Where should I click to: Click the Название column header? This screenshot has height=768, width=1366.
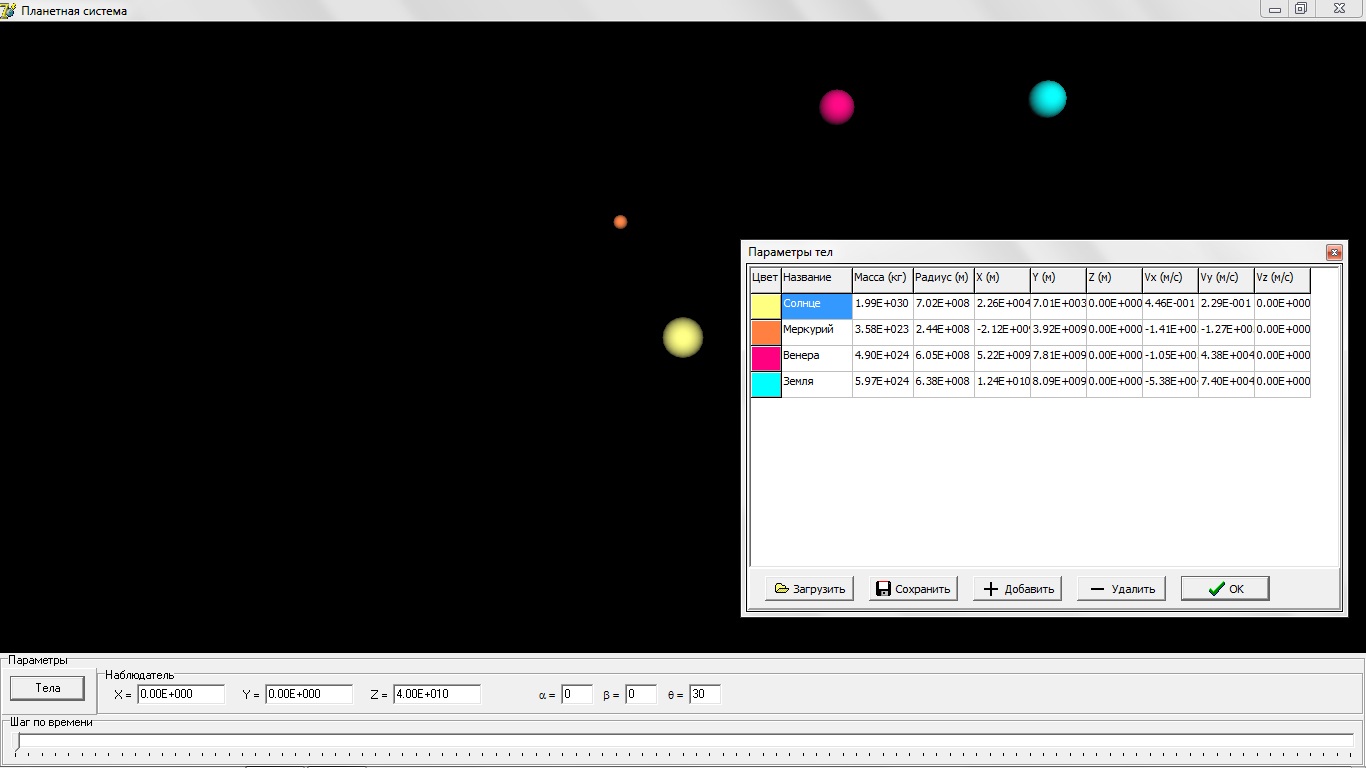coord(817,280)
